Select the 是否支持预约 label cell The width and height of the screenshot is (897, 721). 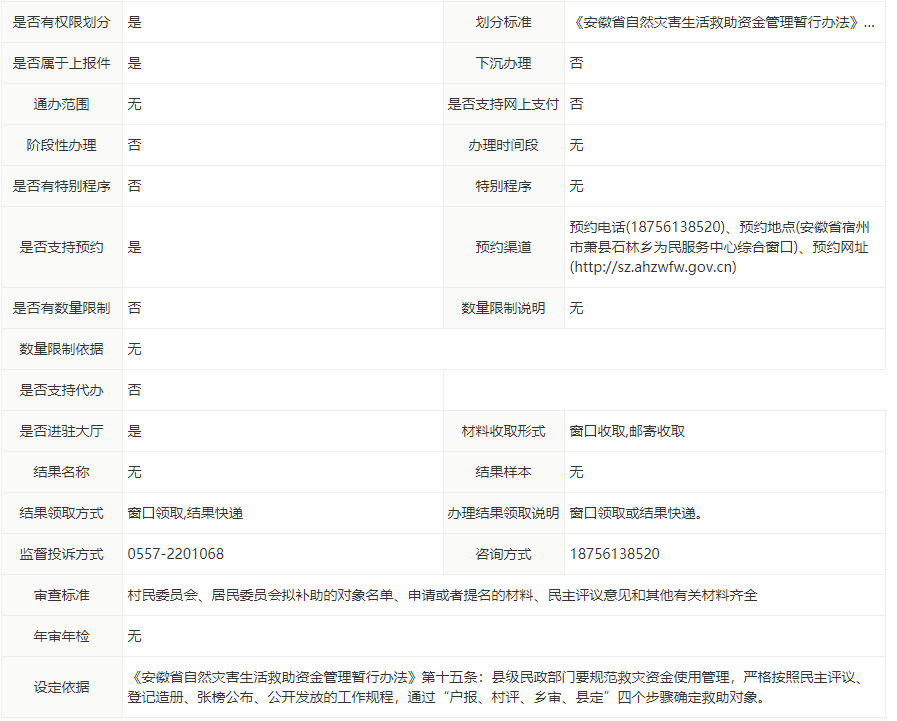click(61, 247)
